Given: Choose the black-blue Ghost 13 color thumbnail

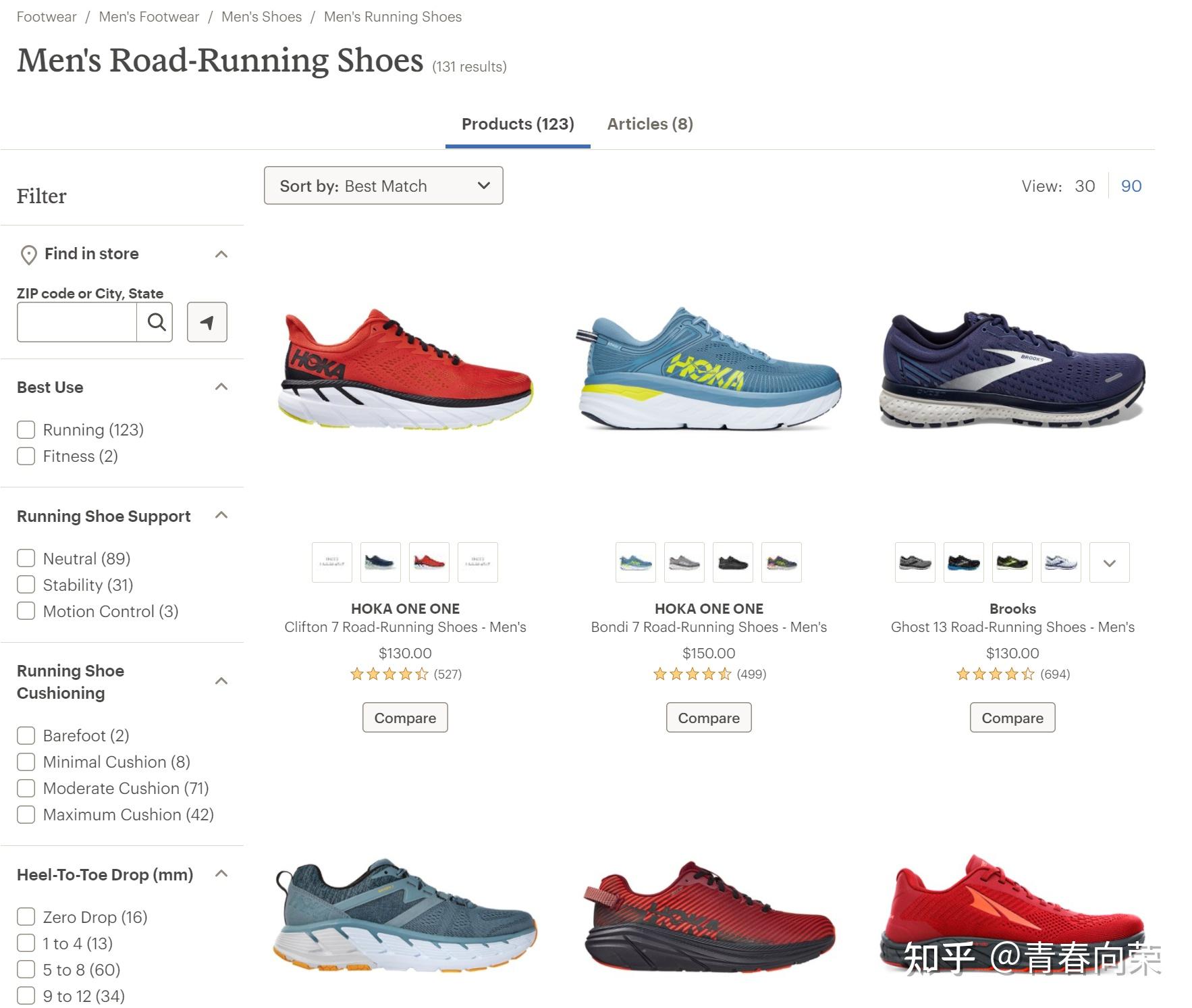Looking at the screenshot, I should [964, 562].
